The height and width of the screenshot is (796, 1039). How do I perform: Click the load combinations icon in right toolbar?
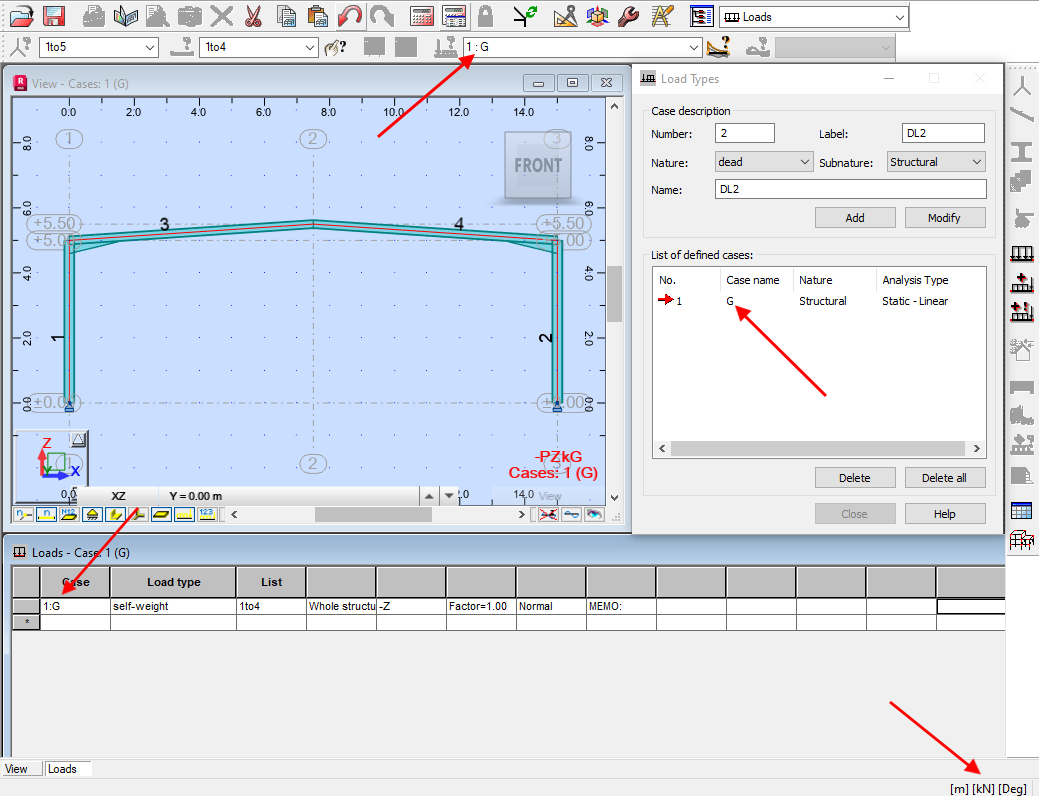coord(1022,312)
